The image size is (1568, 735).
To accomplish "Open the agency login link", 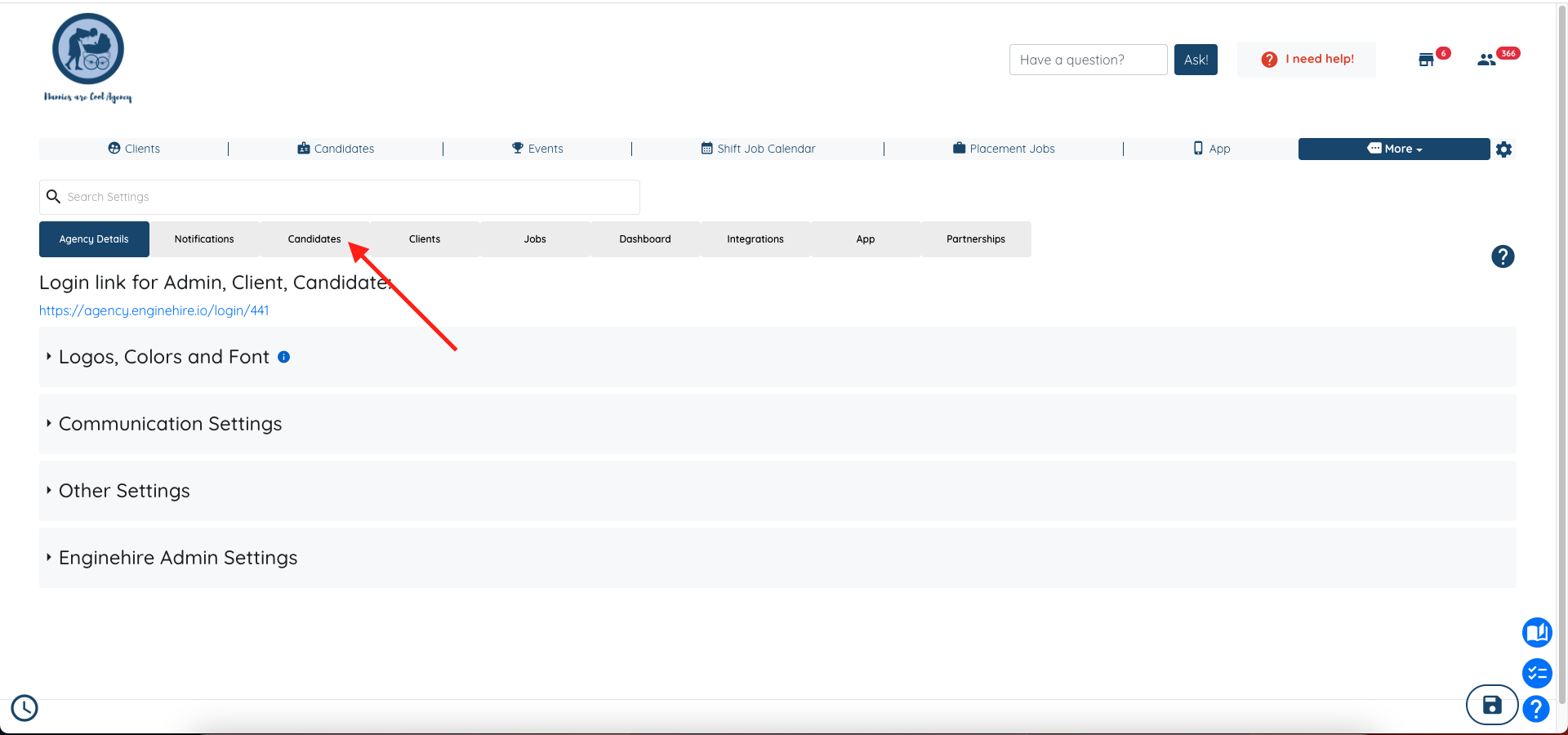I will (x=154, y=310).
